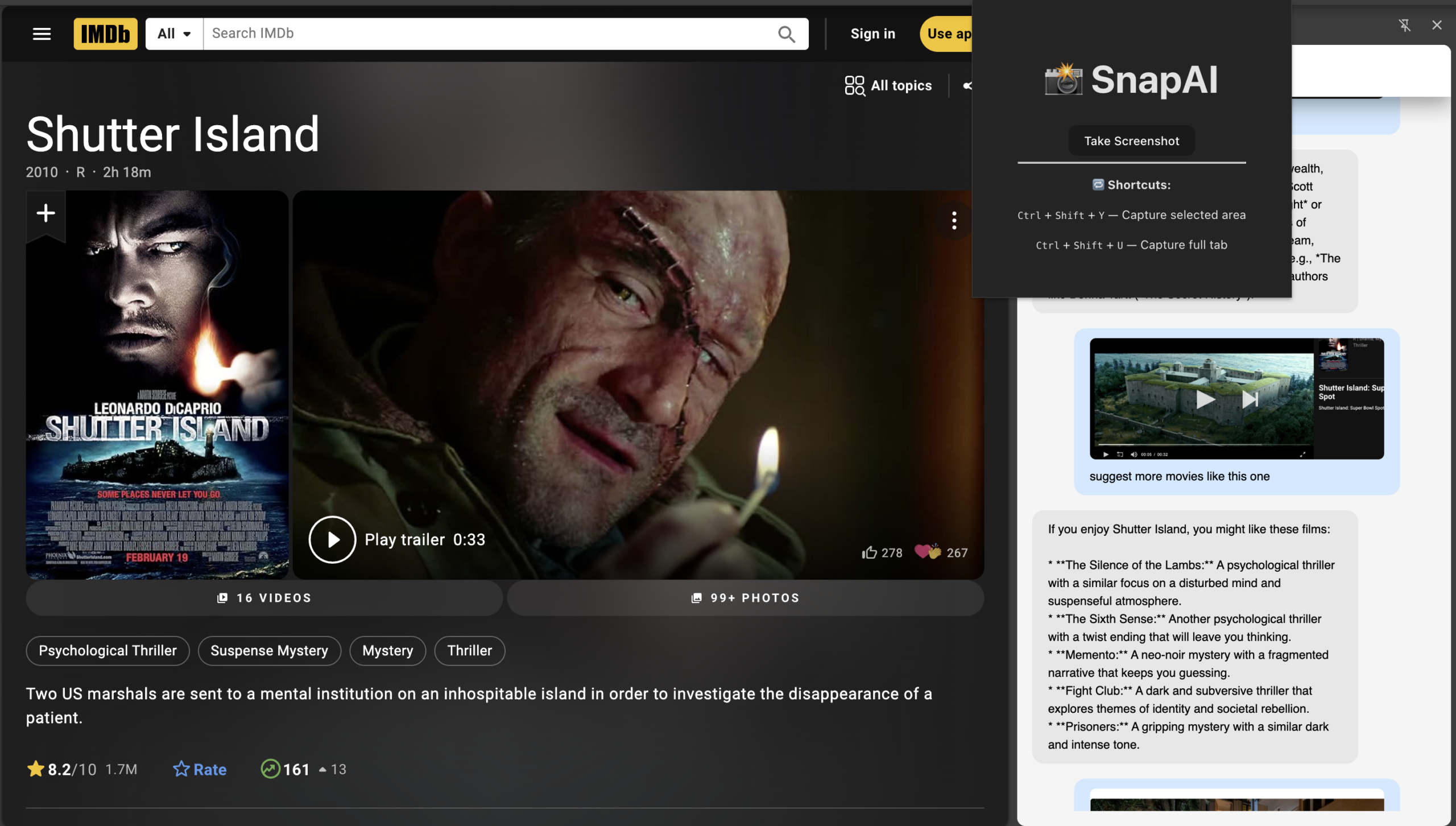Click the yellow Use app button
The width and height of the screenshot is (1456, 826).
tap(946, 34)
